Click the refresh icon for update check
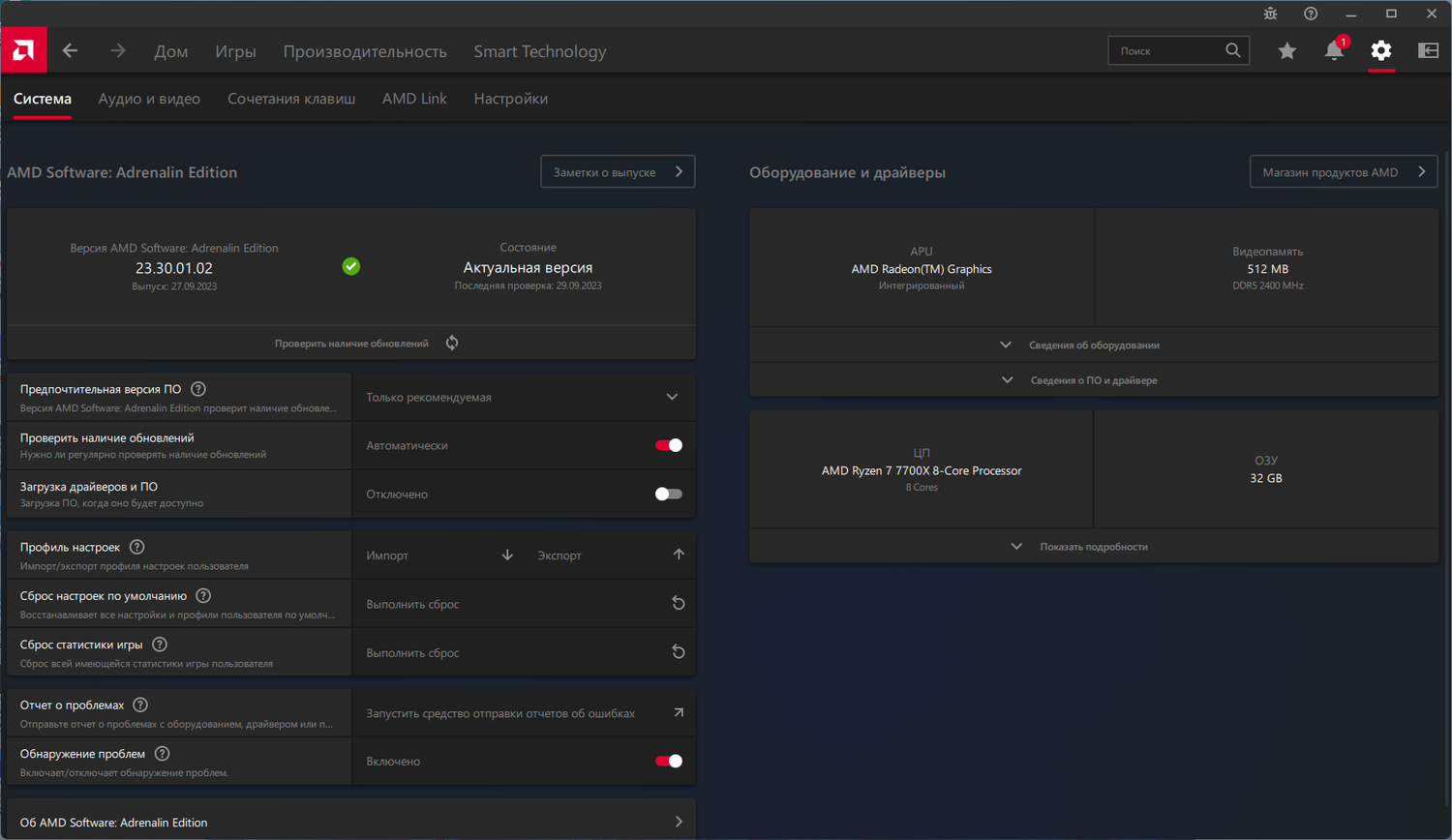Screen dimensions: 1452x840 pyautogui.click(x=452, y=343)
